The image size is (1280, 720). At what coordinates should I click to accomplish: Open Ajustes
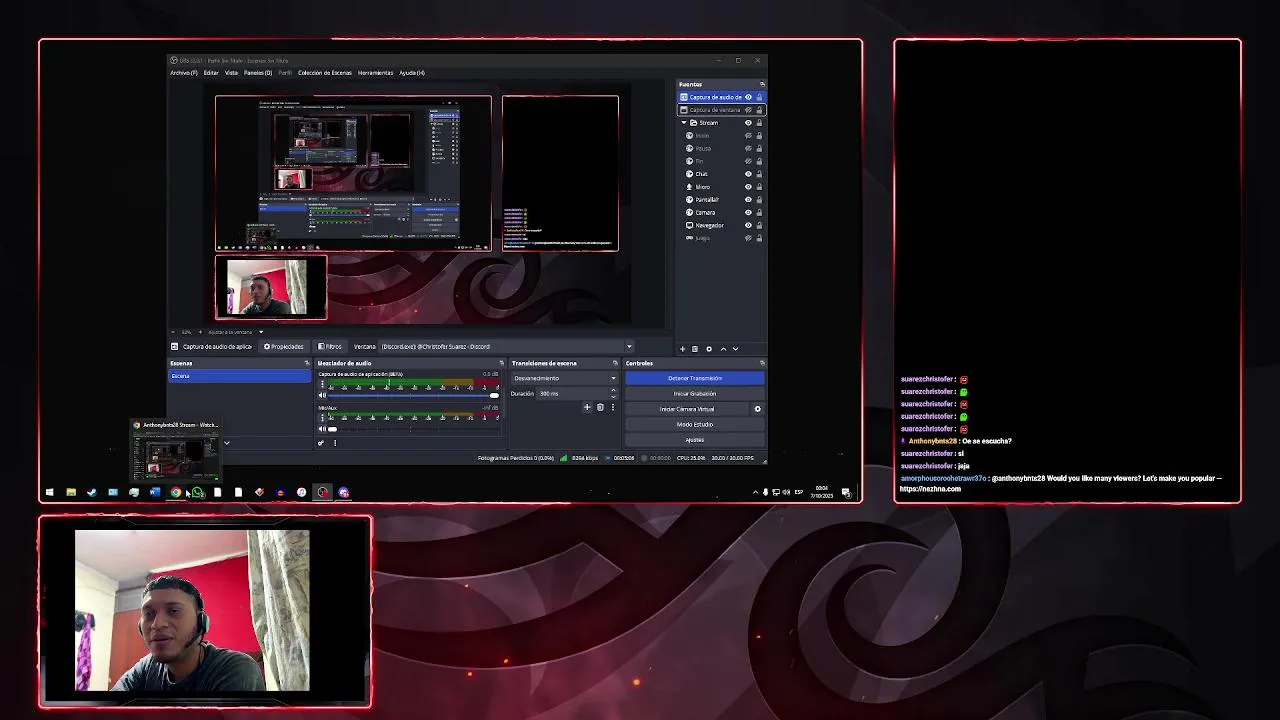tap(695, 440)
